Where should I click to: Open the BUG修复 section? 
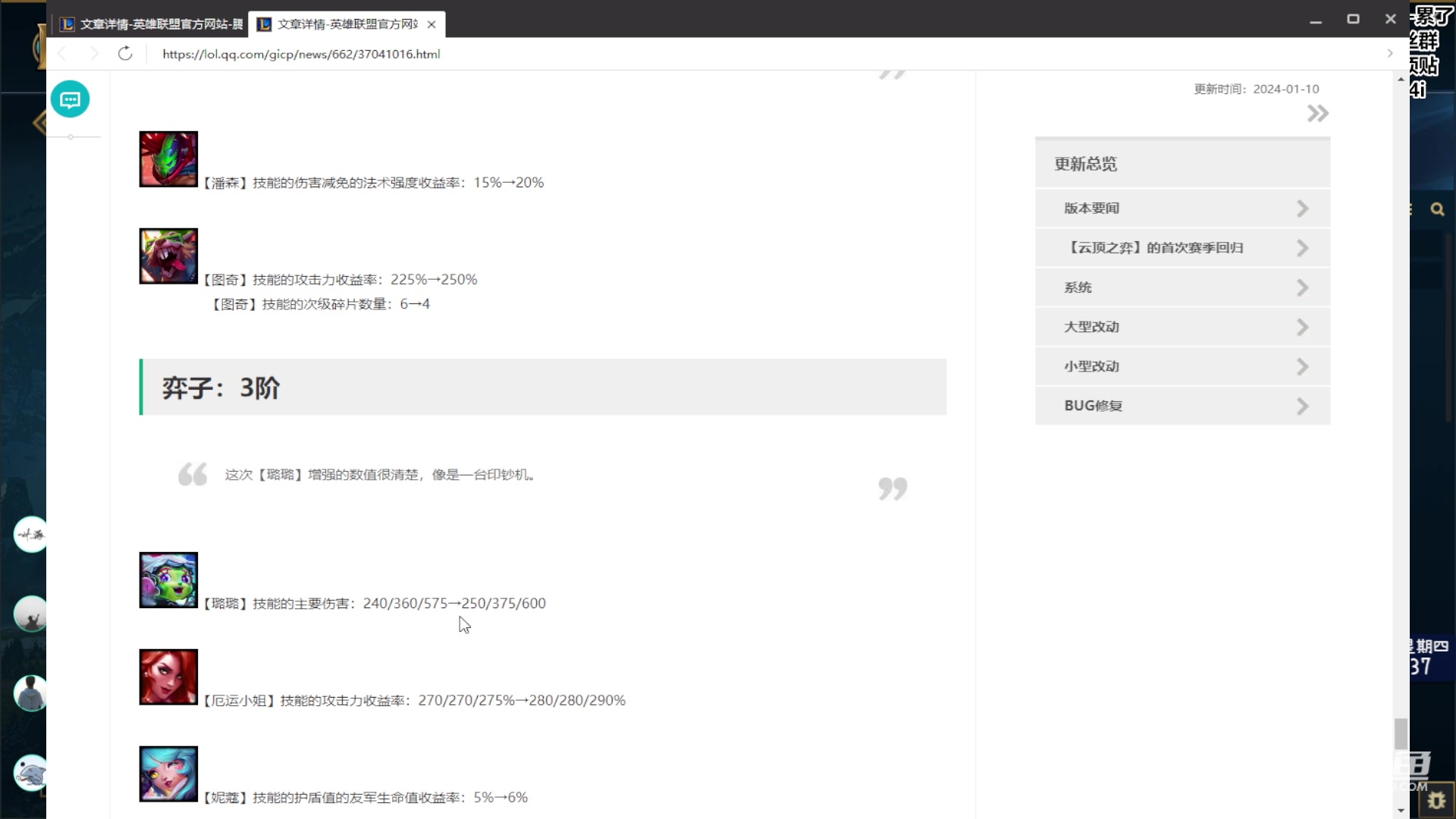[1182, 406]
